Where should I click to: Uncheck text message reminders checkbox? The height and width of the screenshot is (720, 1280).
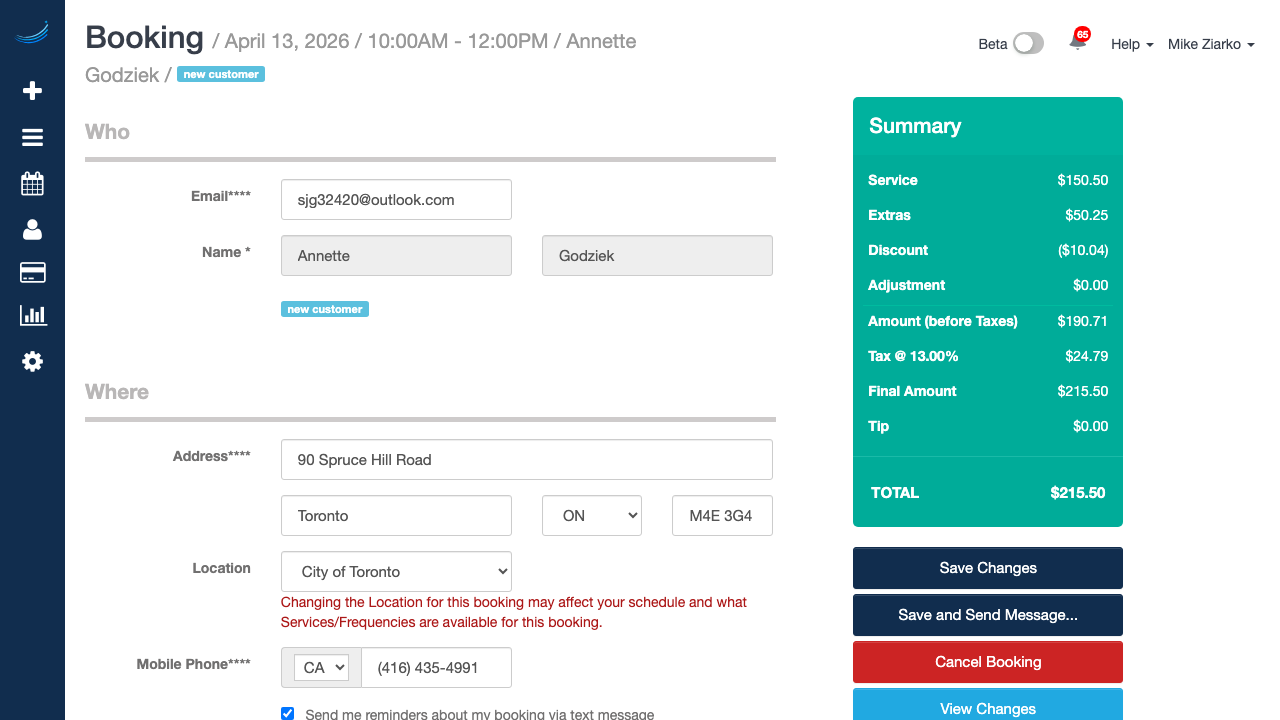coord(288,714)
